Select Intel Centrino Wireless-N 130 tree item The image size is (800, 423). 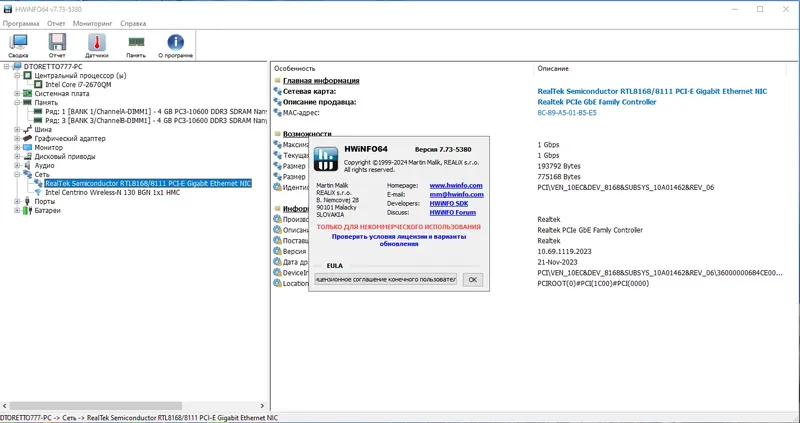(112, 192)
